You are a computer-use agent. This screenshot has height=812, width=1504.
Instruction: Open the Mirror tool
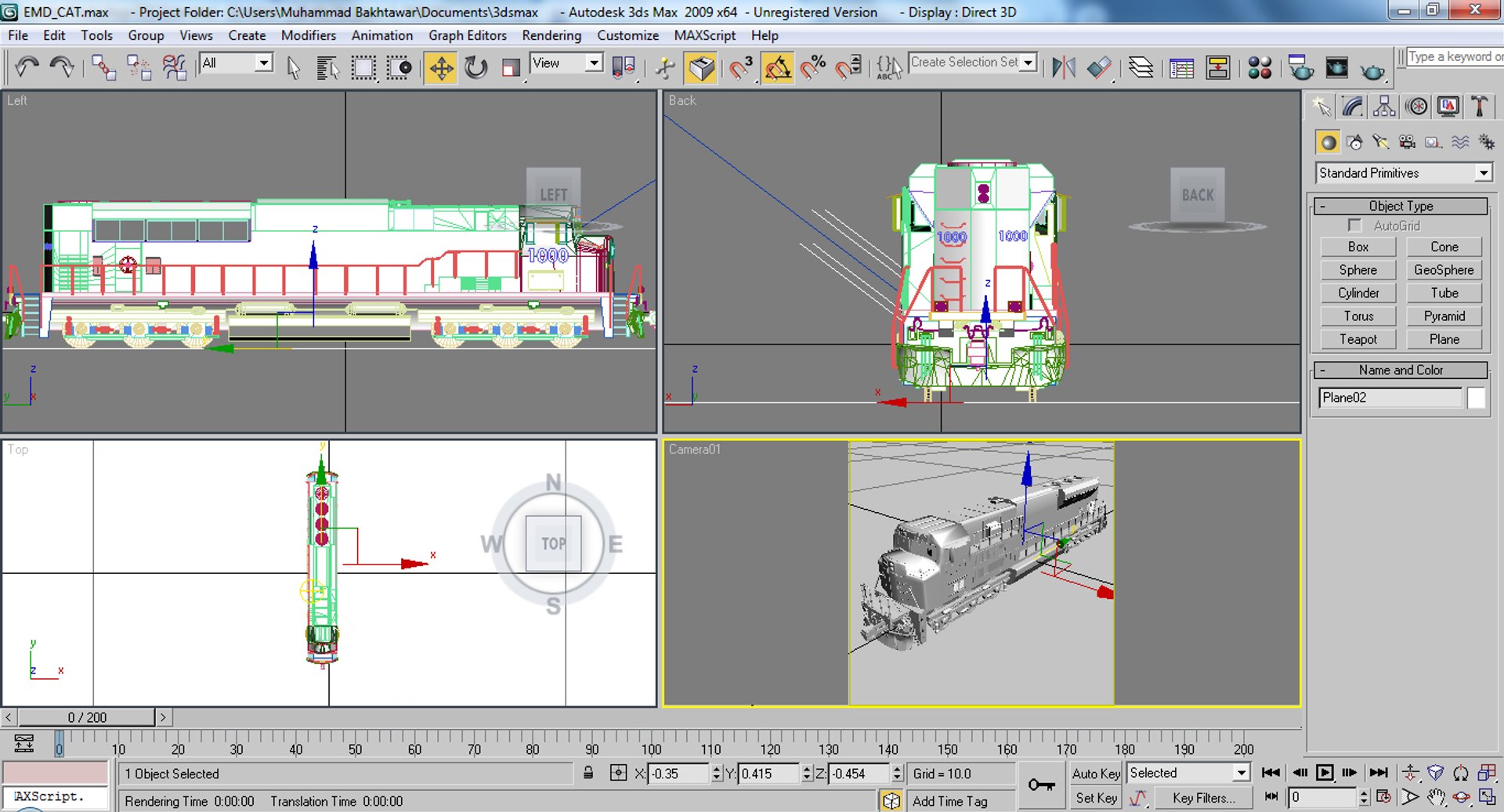click(x=1064, y=67)
